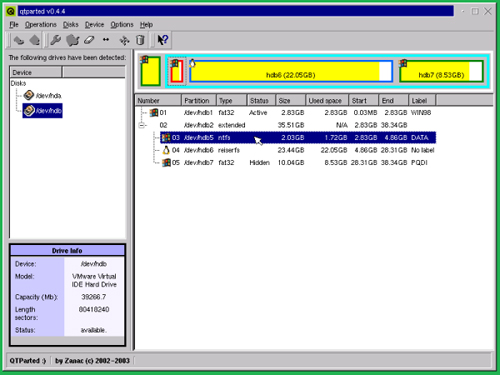This screenshot has height=375, width=500.
Task: Click the 10.04GB size cell
Action: pyautogui.click(x=291, y=163)
